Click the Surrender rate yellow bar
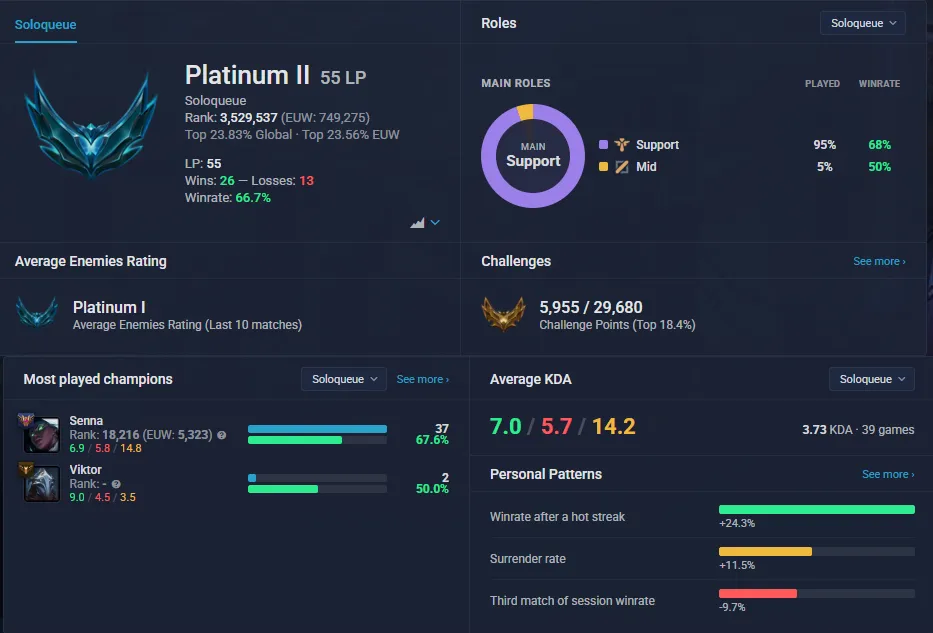 [765, 551]
